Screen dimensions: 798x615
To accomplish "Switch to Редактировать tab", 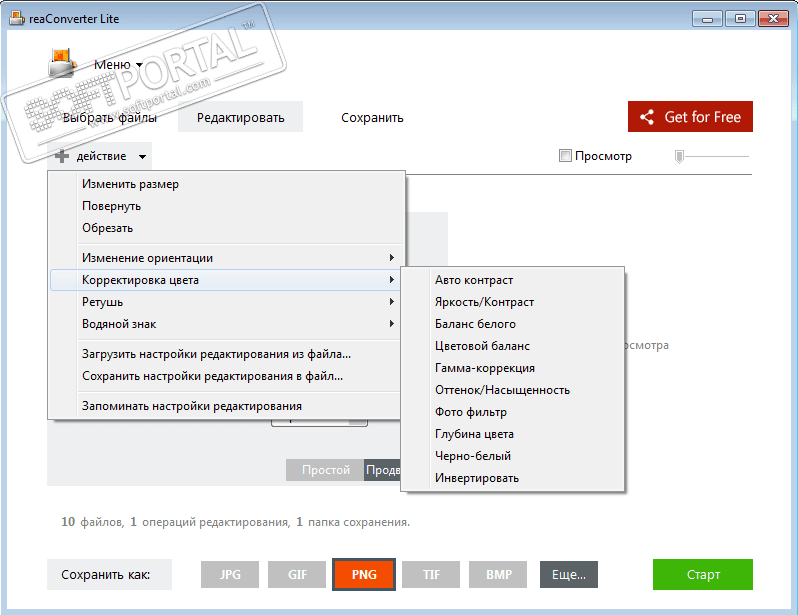I will coord(240,117).
